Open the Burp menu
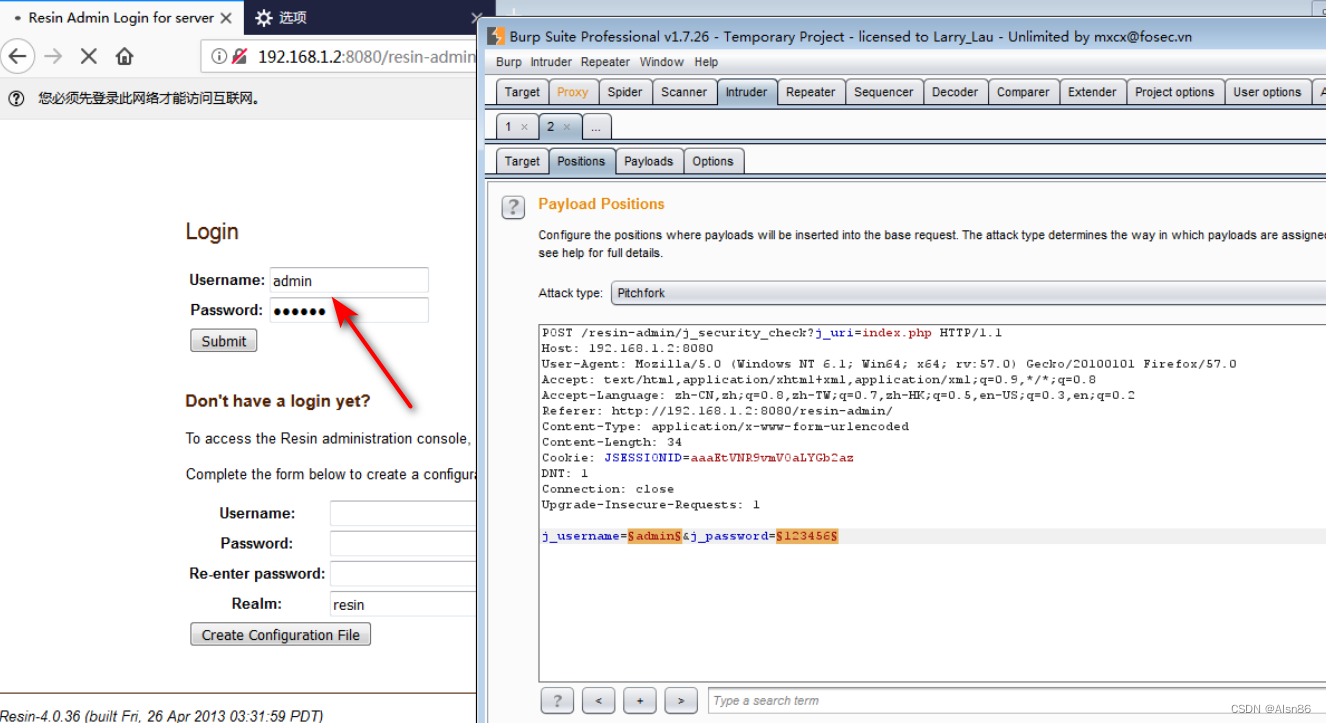 pyautogui.click(x=509, y=62)
